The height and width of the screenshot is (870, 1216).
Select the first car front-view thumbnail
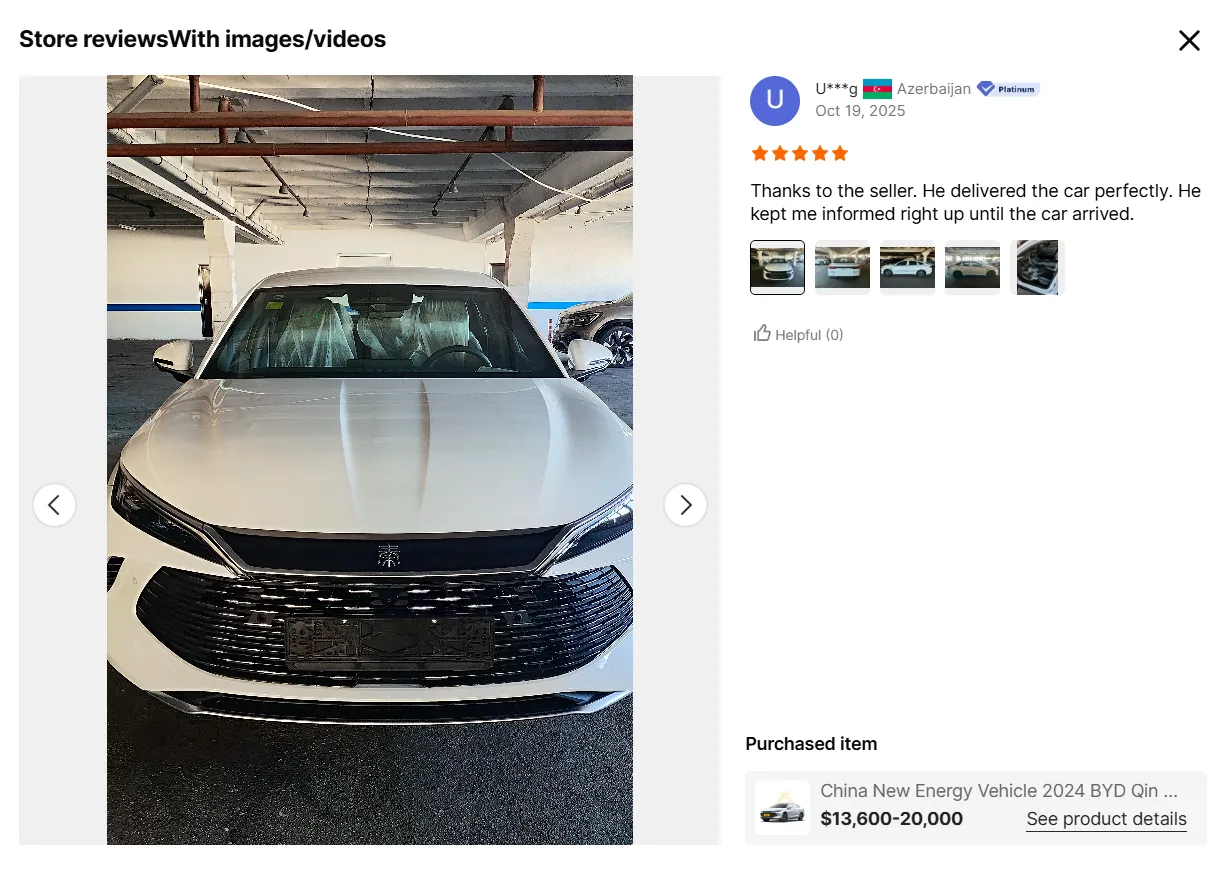(x=777, y=267)
